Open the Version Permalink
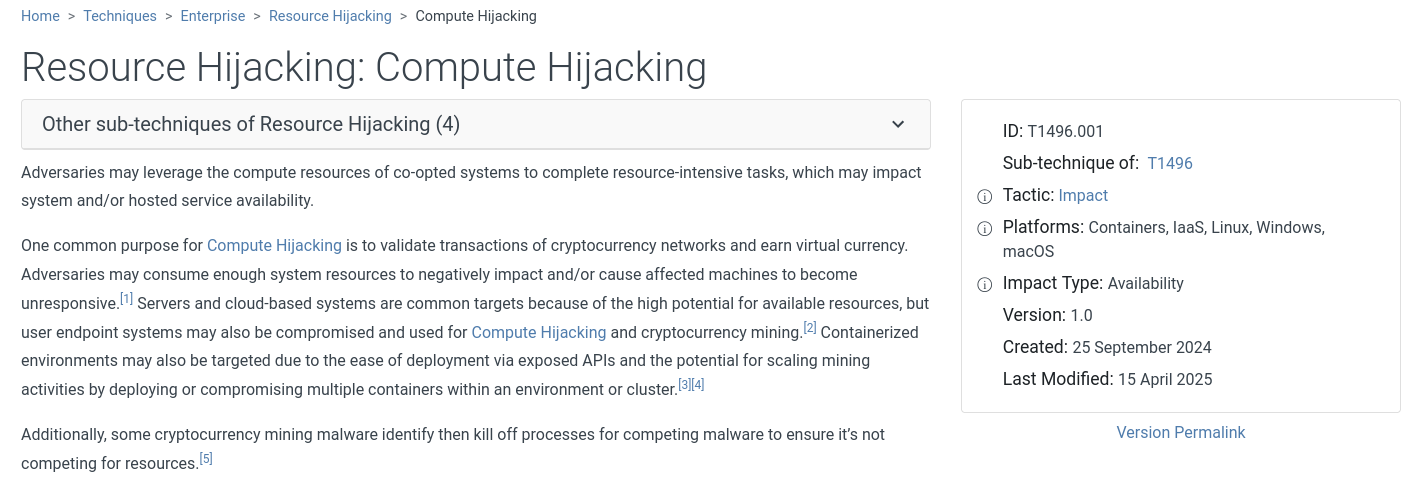 click(x=1181, y=432)
